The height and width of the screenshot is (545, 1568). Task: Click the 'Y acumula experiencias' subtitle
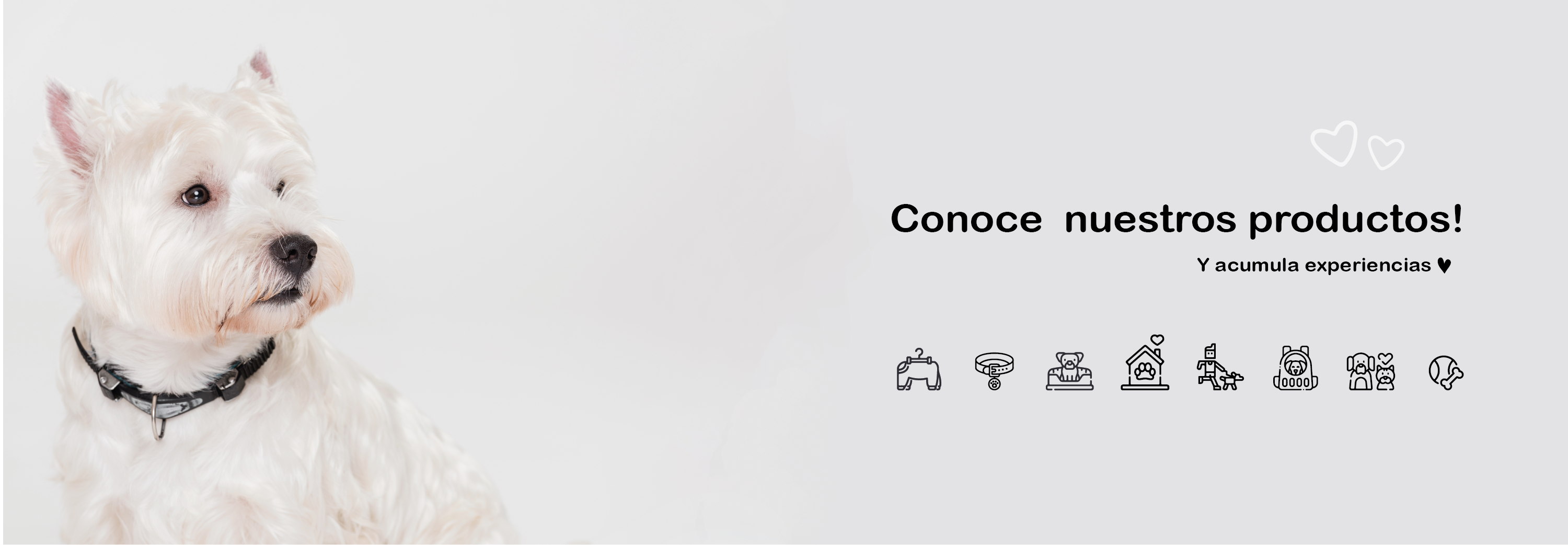tap(1313, 266)
